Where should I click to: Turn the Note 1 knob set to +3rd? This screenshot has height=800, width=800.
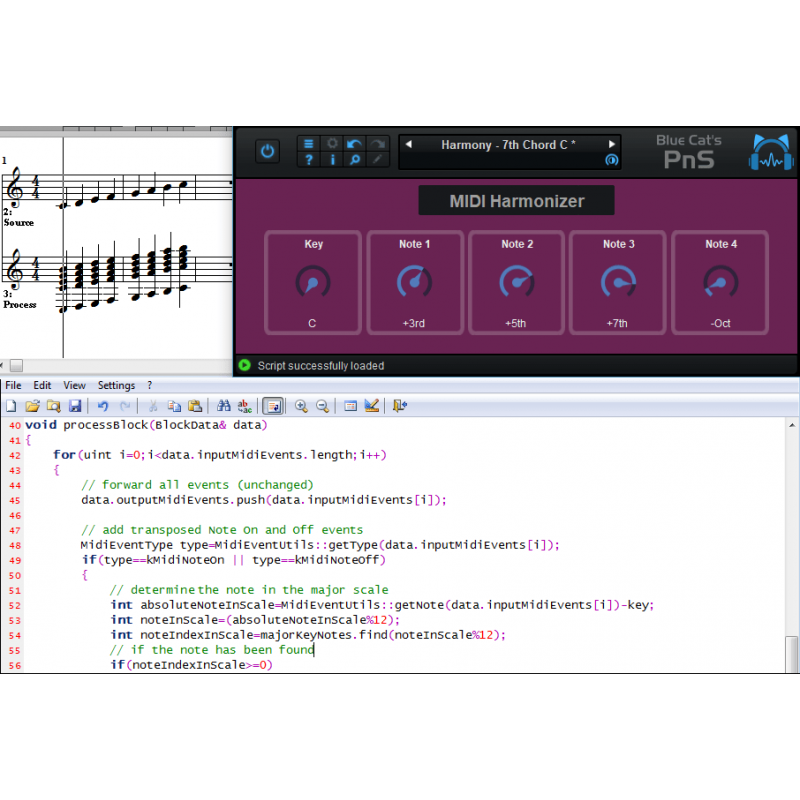pyautogui.click(x=414, y=281)
